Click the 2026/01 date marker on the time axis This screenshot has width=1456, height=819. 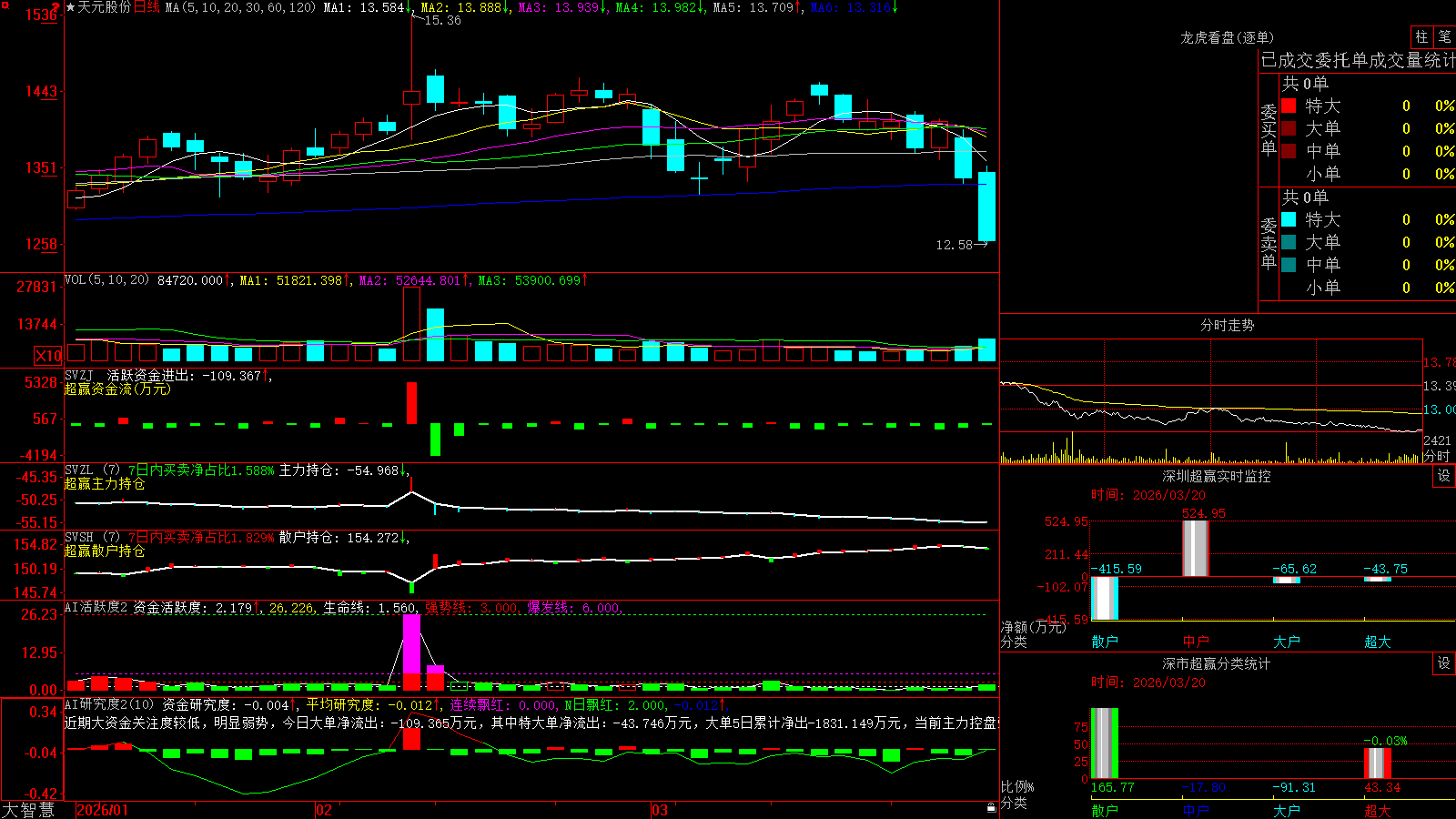click(103, 810)
